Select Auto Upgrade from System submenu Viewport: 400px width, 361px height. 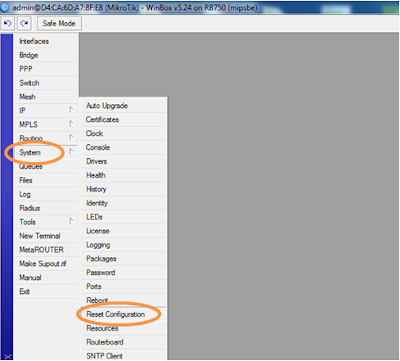(x=123, y=106)
